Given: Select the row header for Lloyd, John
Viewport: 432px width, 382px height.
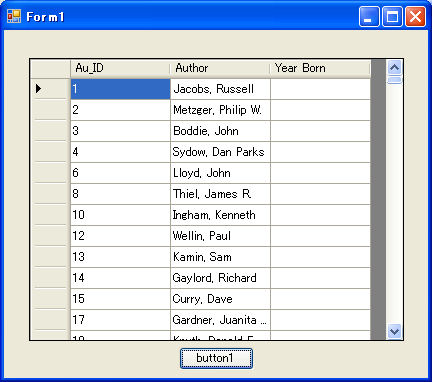Looking at the screenshot, I should 50,173.
